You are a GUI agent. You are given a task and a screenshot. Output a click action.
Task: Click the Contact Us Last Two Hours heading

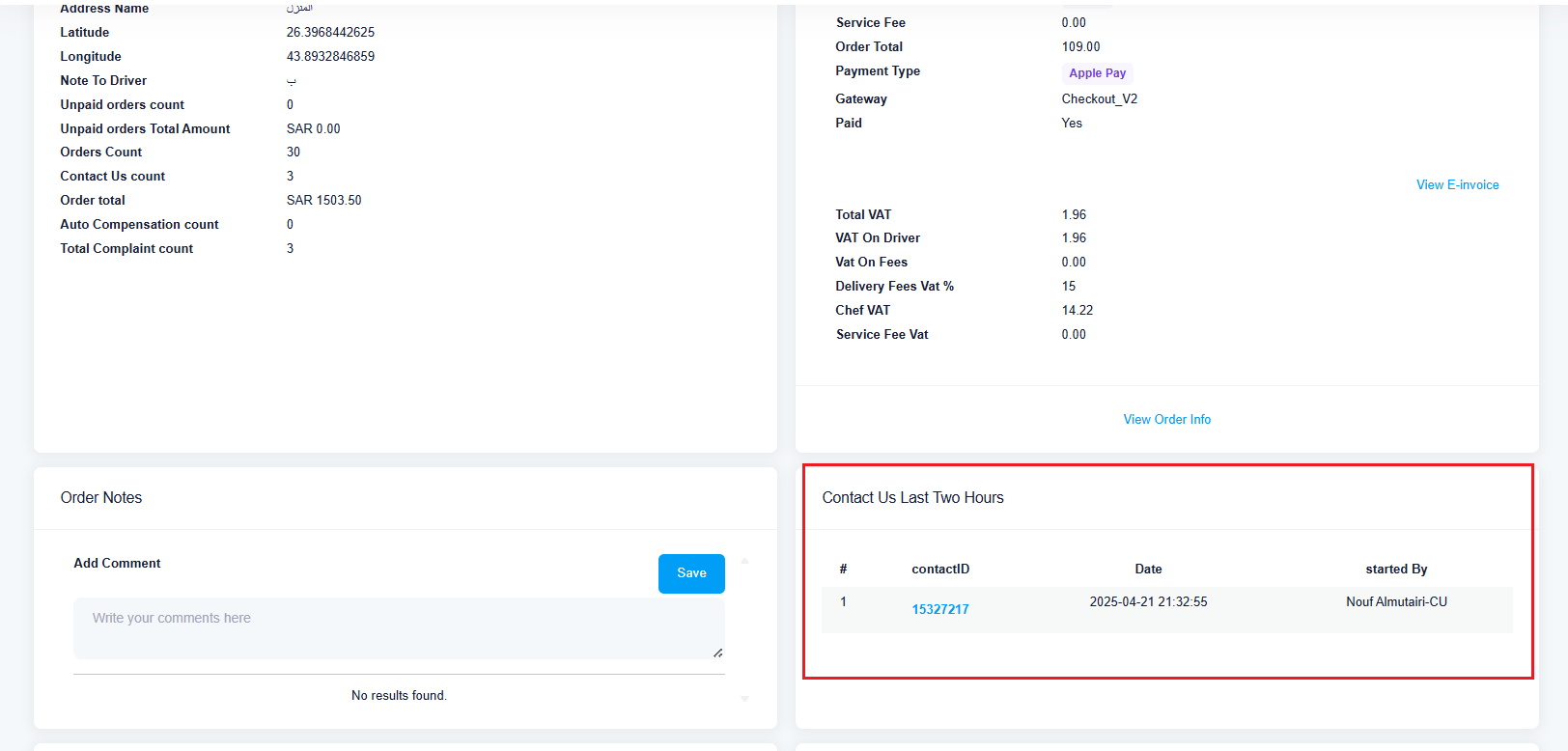[912, 498]
